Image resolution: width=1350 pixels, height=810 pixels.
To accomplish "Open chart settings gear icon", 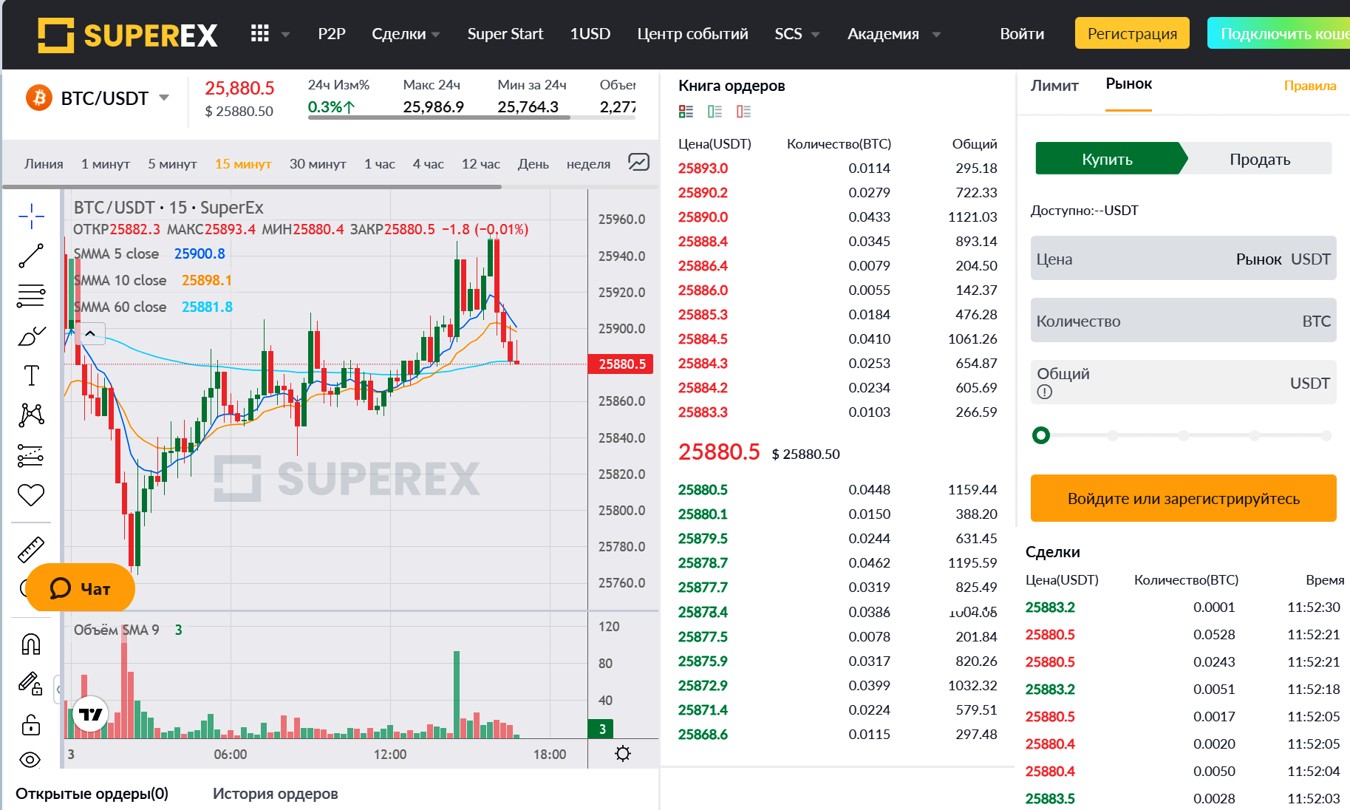I will (x=623, y=754).
